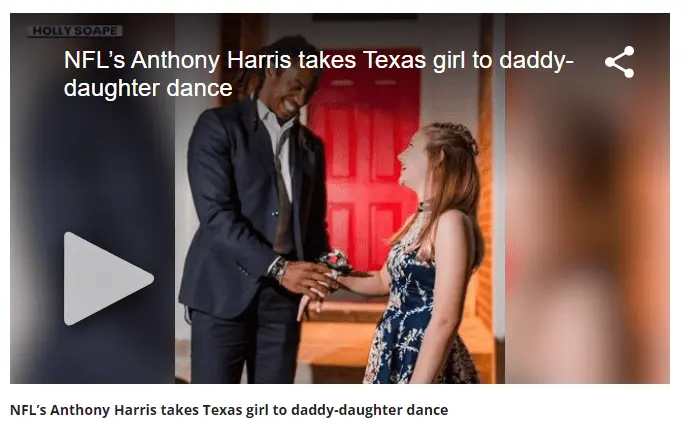Open the share icon on the video

click(x=620, y=62)
